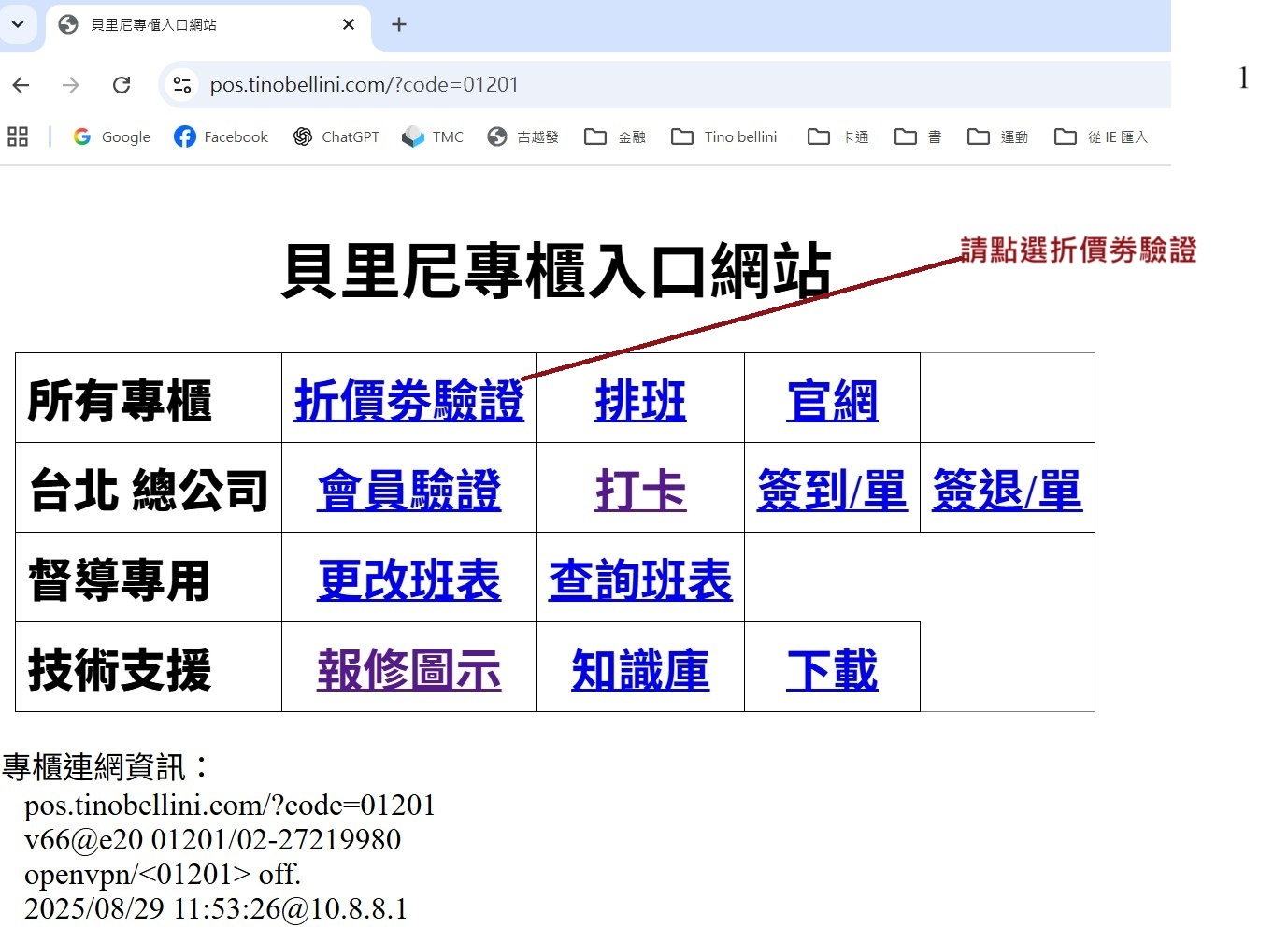Open the apps grid icon in bookmarks bar

tap(18, 136)
